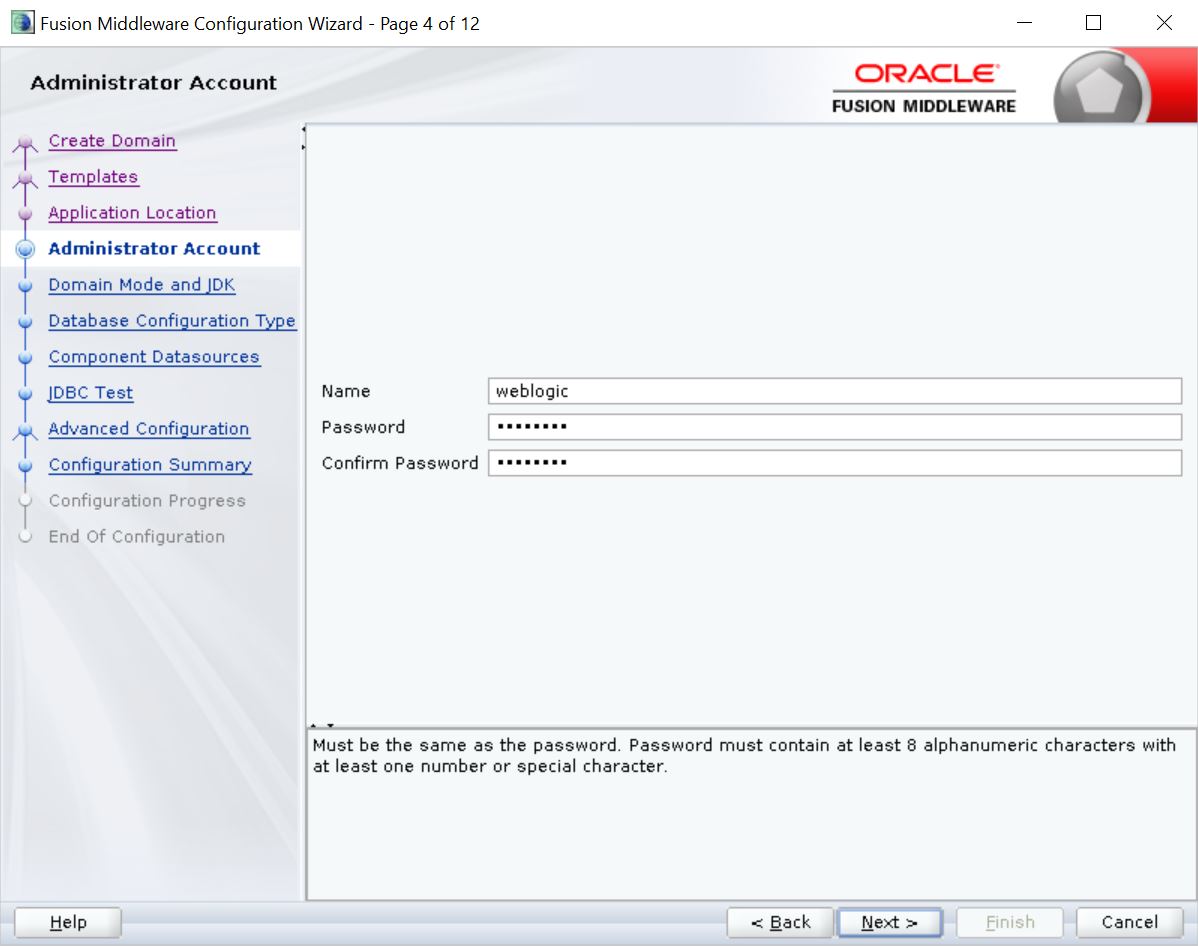Minimize the Configuration Wizard window

coord(1025,23)
